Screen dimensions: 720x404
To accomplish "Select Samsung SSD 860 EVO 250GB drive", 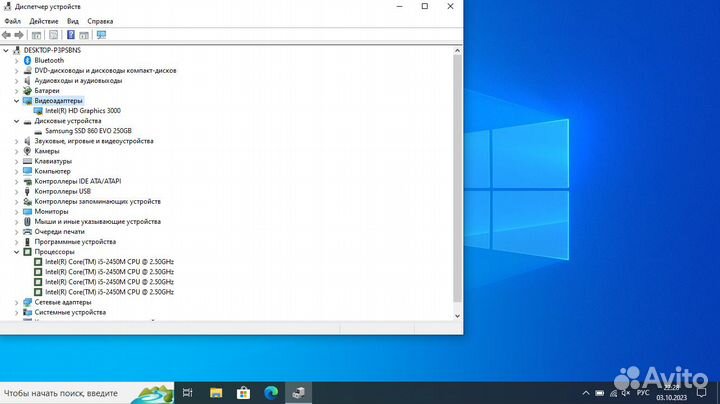I will point(88,130).
